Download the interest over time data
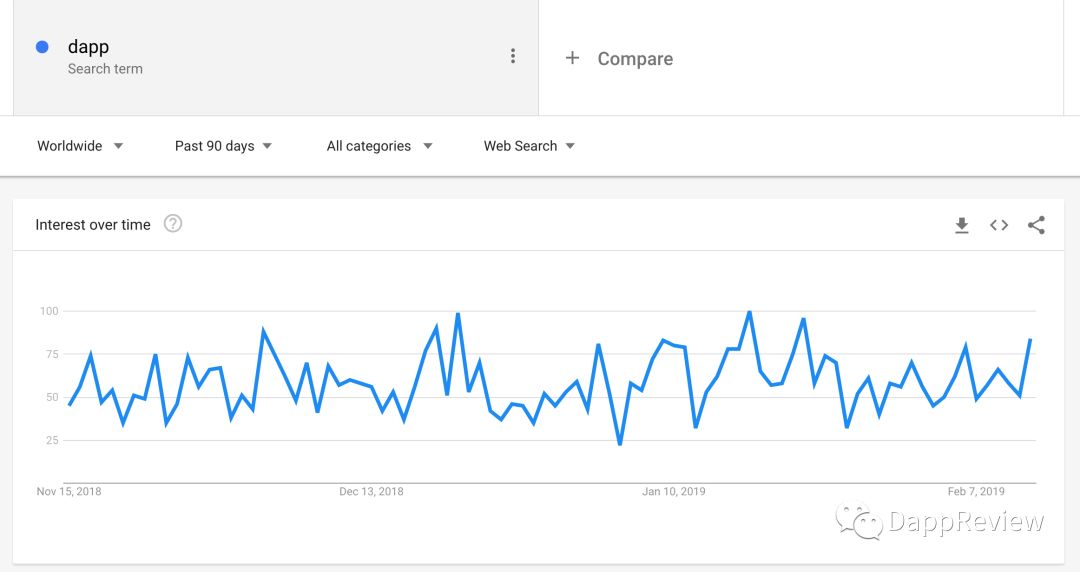The width and height of the screenshot is (1080, 572). [962, 225]
